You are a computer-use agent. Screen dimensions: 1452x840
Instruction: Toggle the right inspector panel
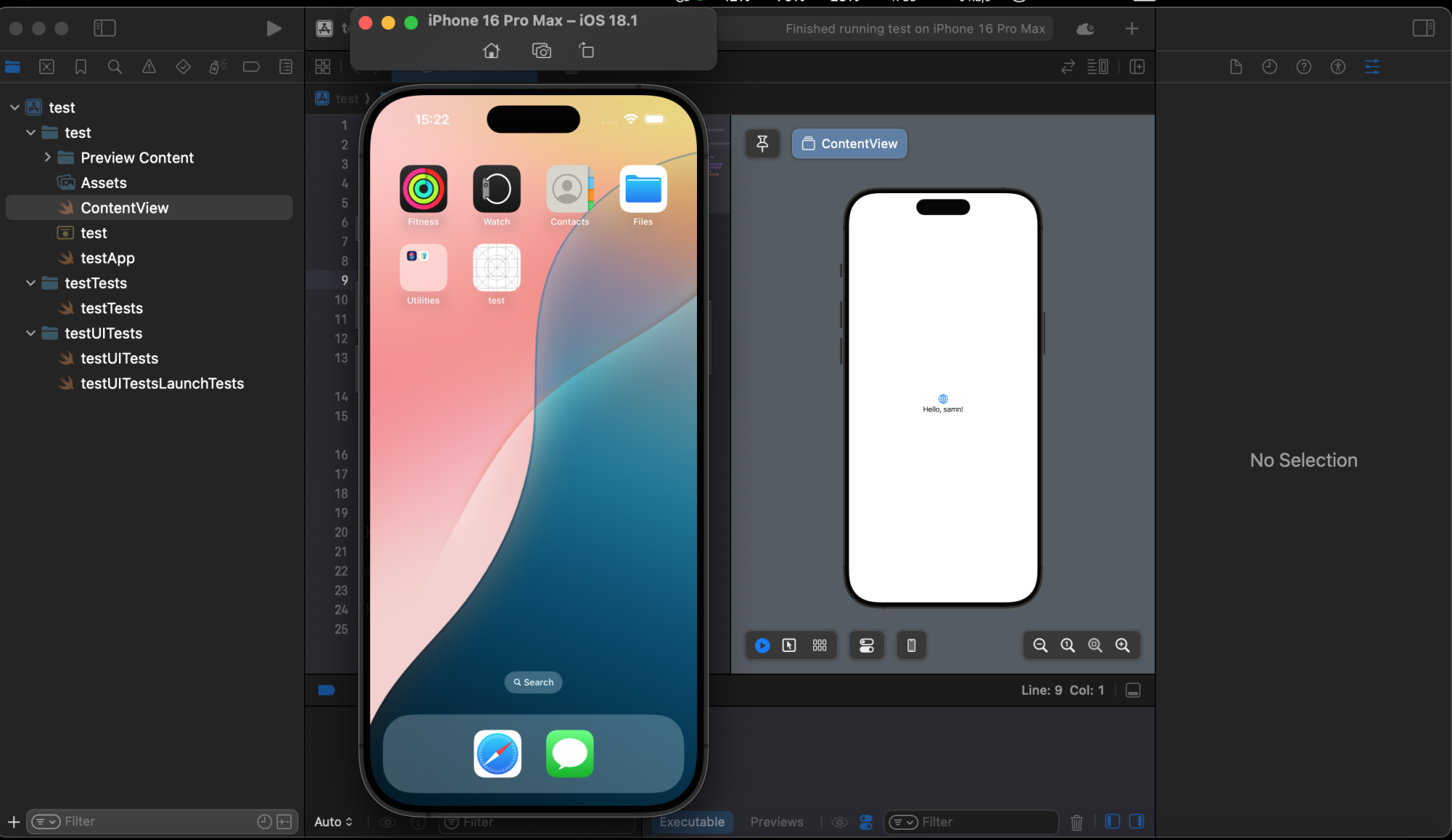[x=1423, y=28]
